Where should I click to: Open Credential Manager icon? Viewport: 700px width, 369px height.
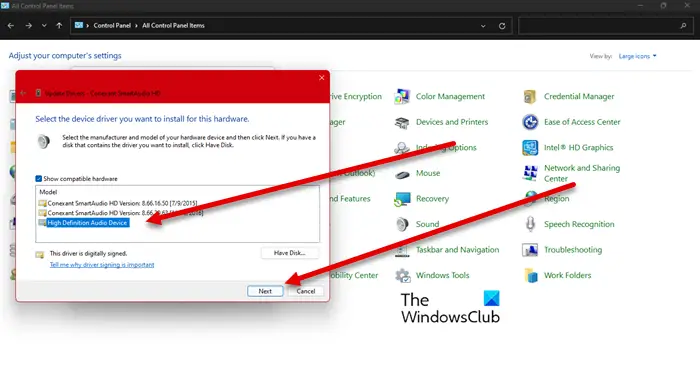(530, 96)
